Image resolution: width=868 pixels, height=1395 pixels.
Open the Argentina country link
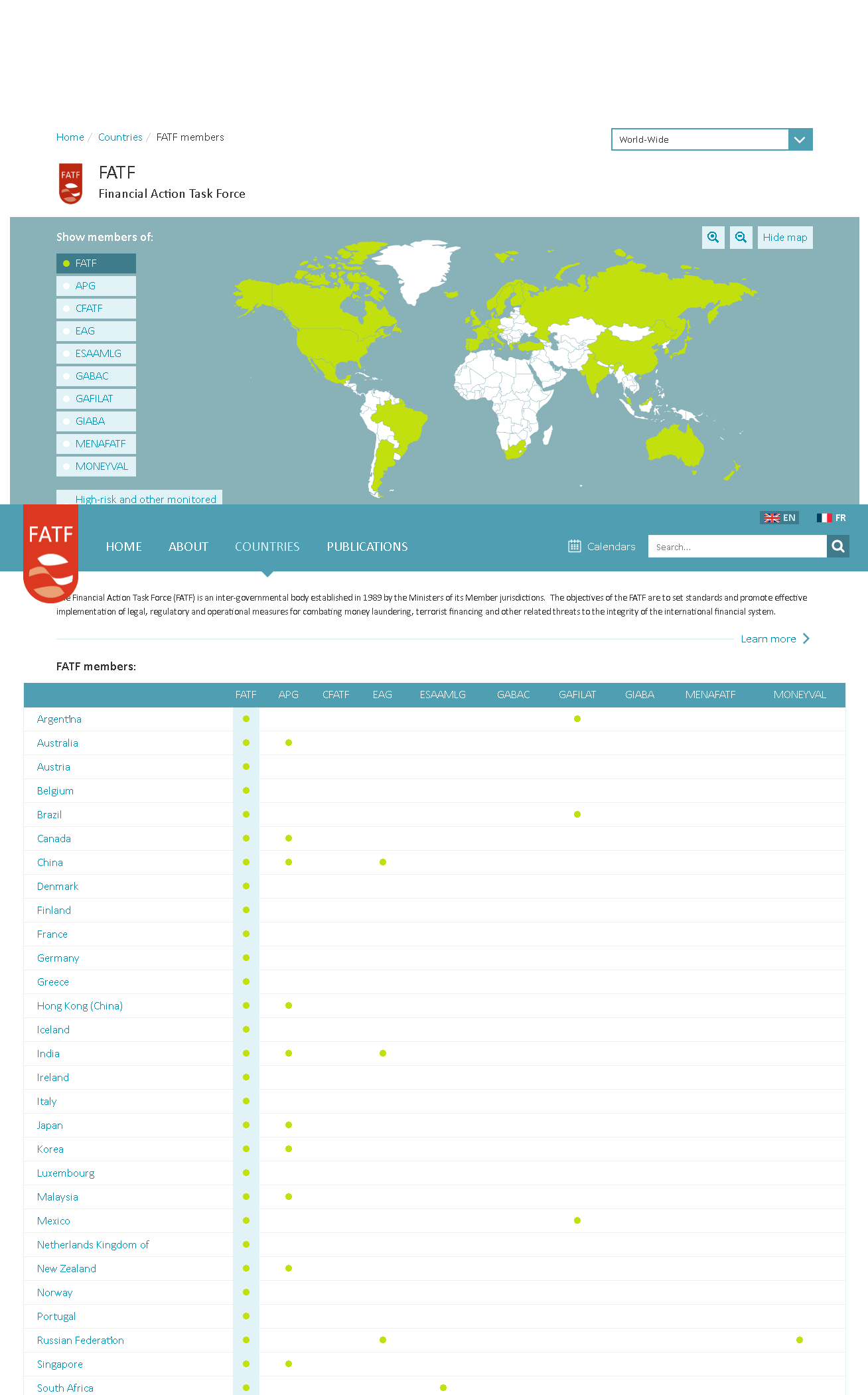point(59,719)
